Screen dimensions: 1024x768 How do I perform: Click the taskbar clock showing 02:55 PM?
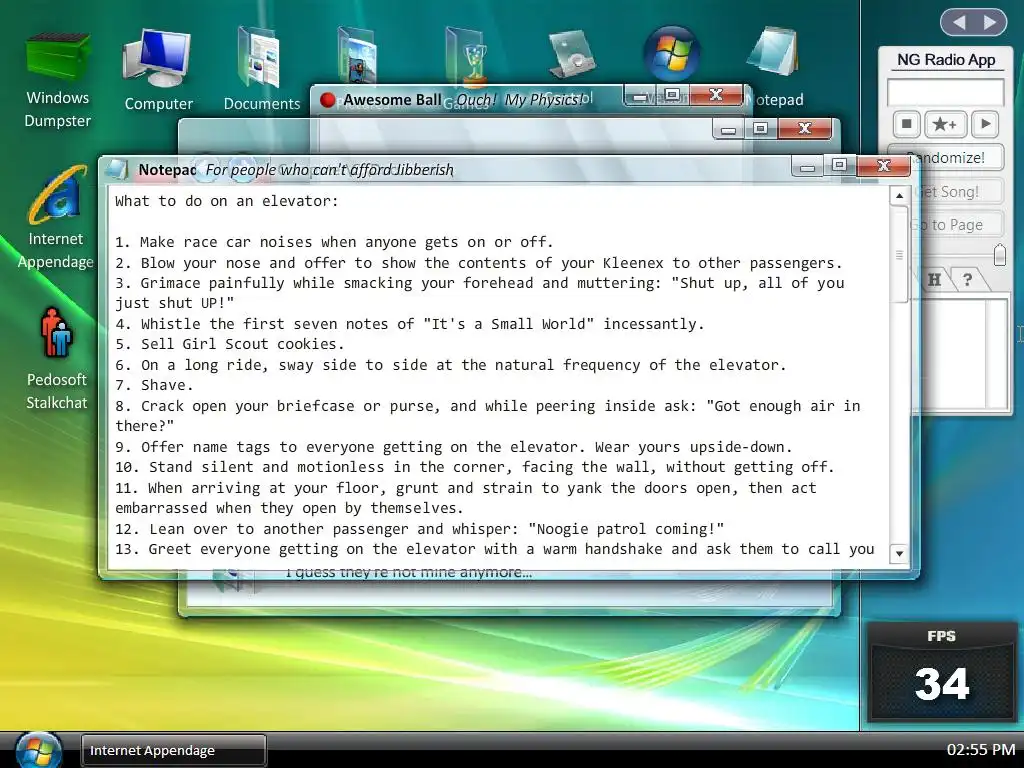point(981,750)
